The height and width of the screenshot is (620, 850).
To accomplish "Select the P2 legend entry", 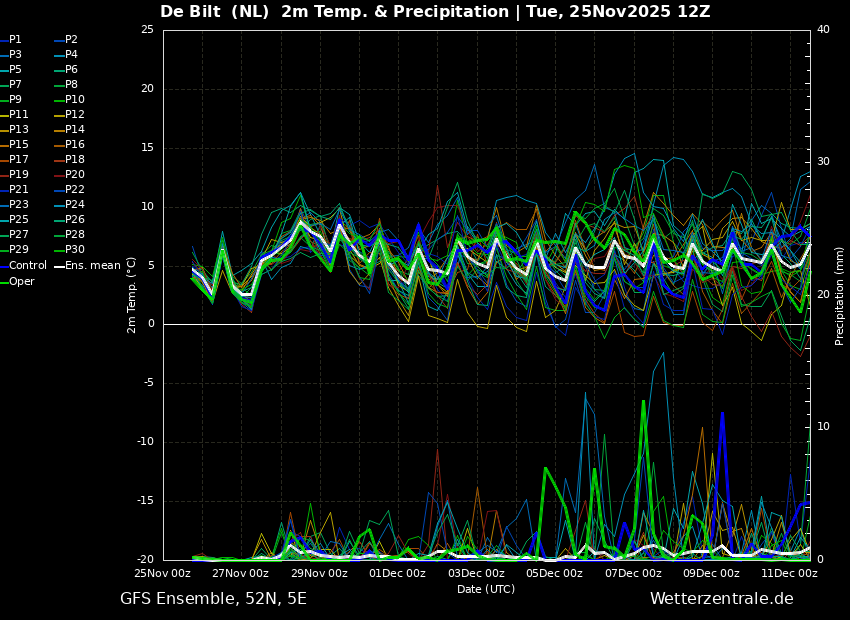I will [66, 40].
